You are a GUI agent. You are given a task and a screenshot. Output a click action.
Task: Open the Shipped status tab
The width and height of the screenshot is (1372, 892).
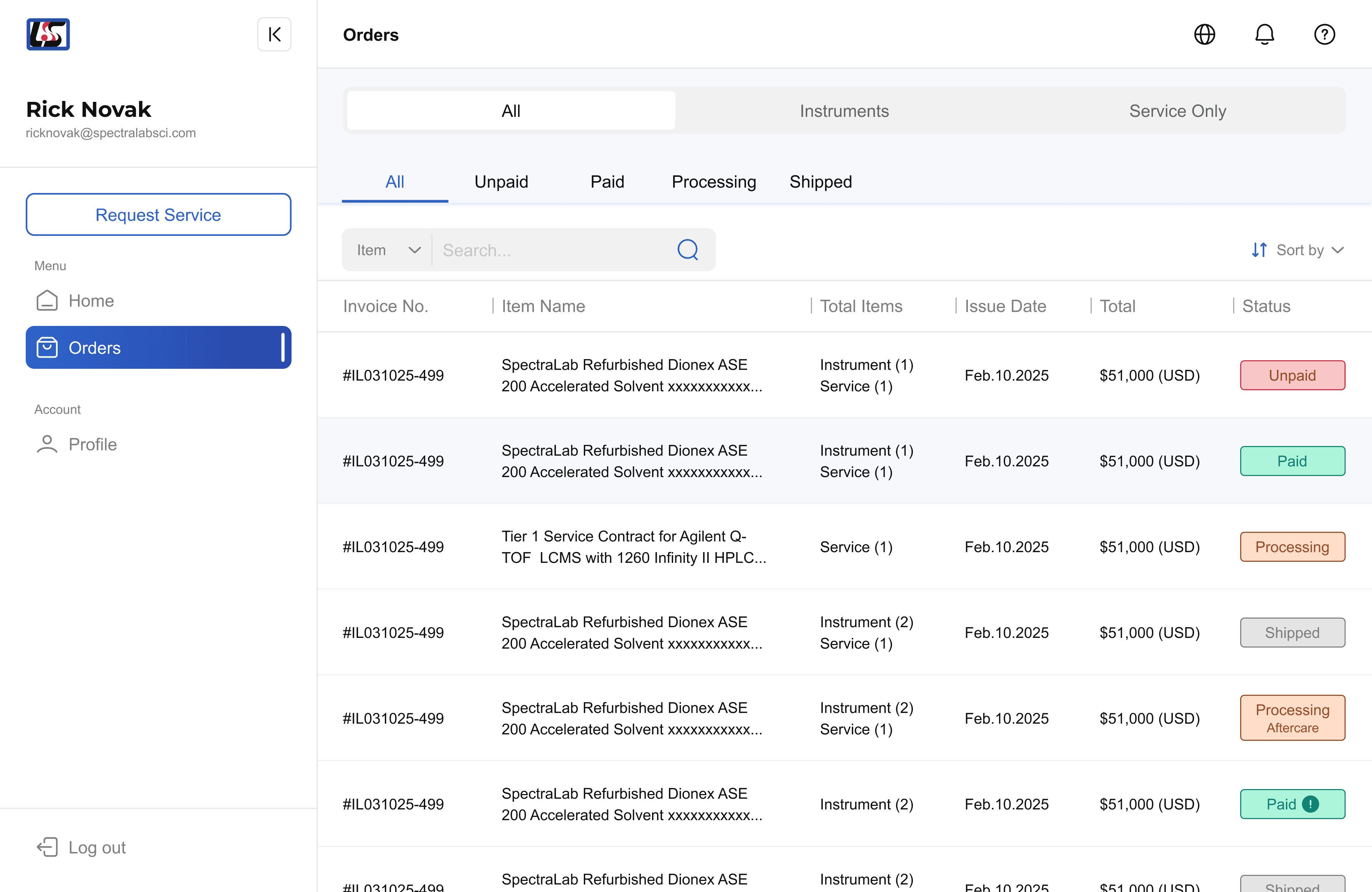point(820,182)
